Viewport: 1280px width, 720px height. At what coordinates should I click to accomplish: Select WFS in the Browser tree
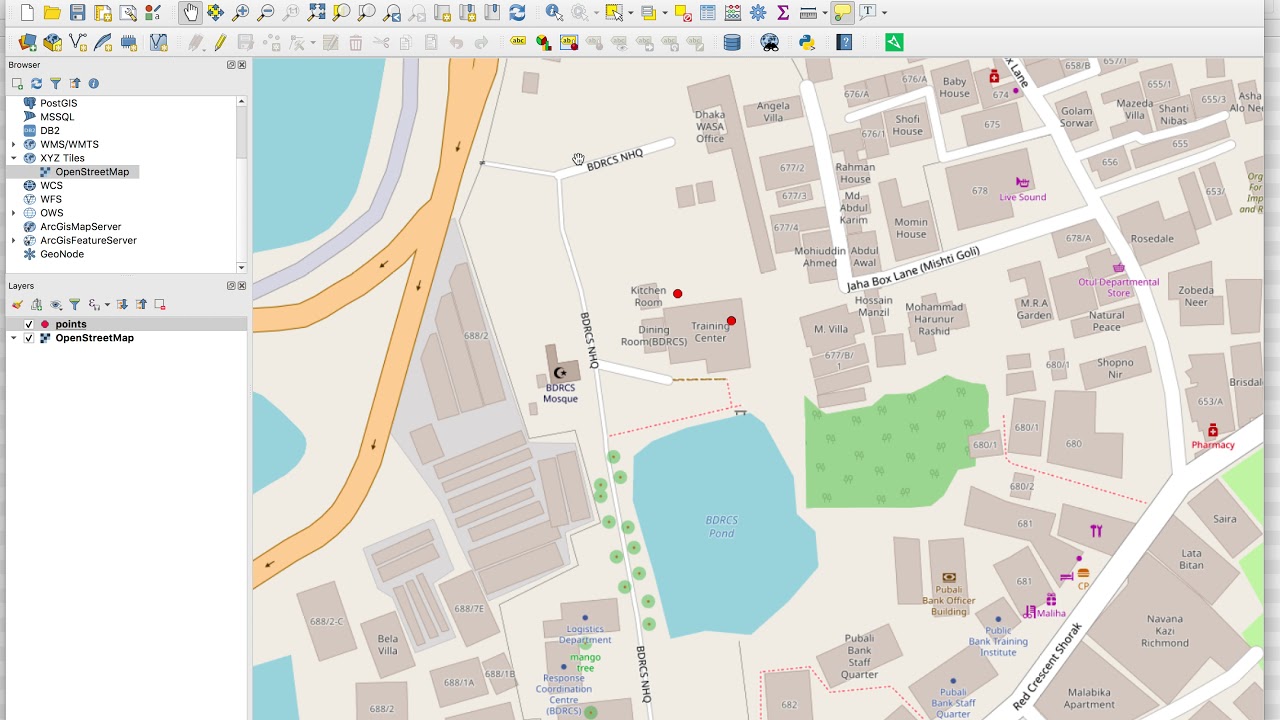(x=51, y=199)
